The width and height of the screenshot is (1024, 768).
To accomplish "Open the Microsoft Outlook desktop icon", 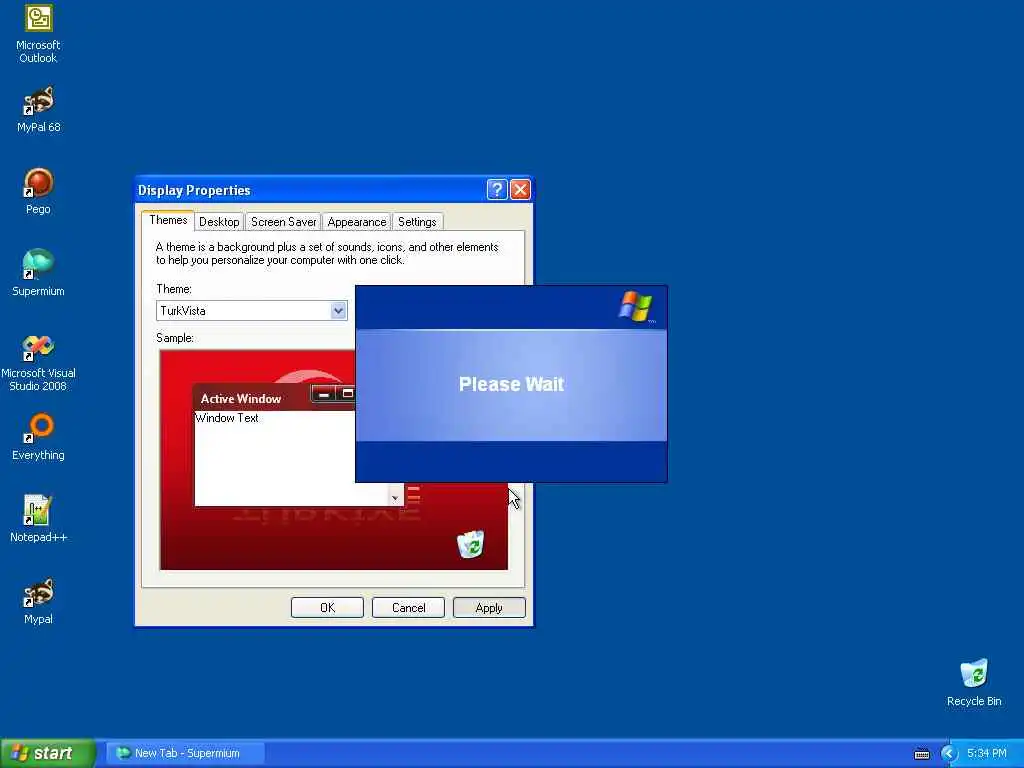I will pos(39,33).
